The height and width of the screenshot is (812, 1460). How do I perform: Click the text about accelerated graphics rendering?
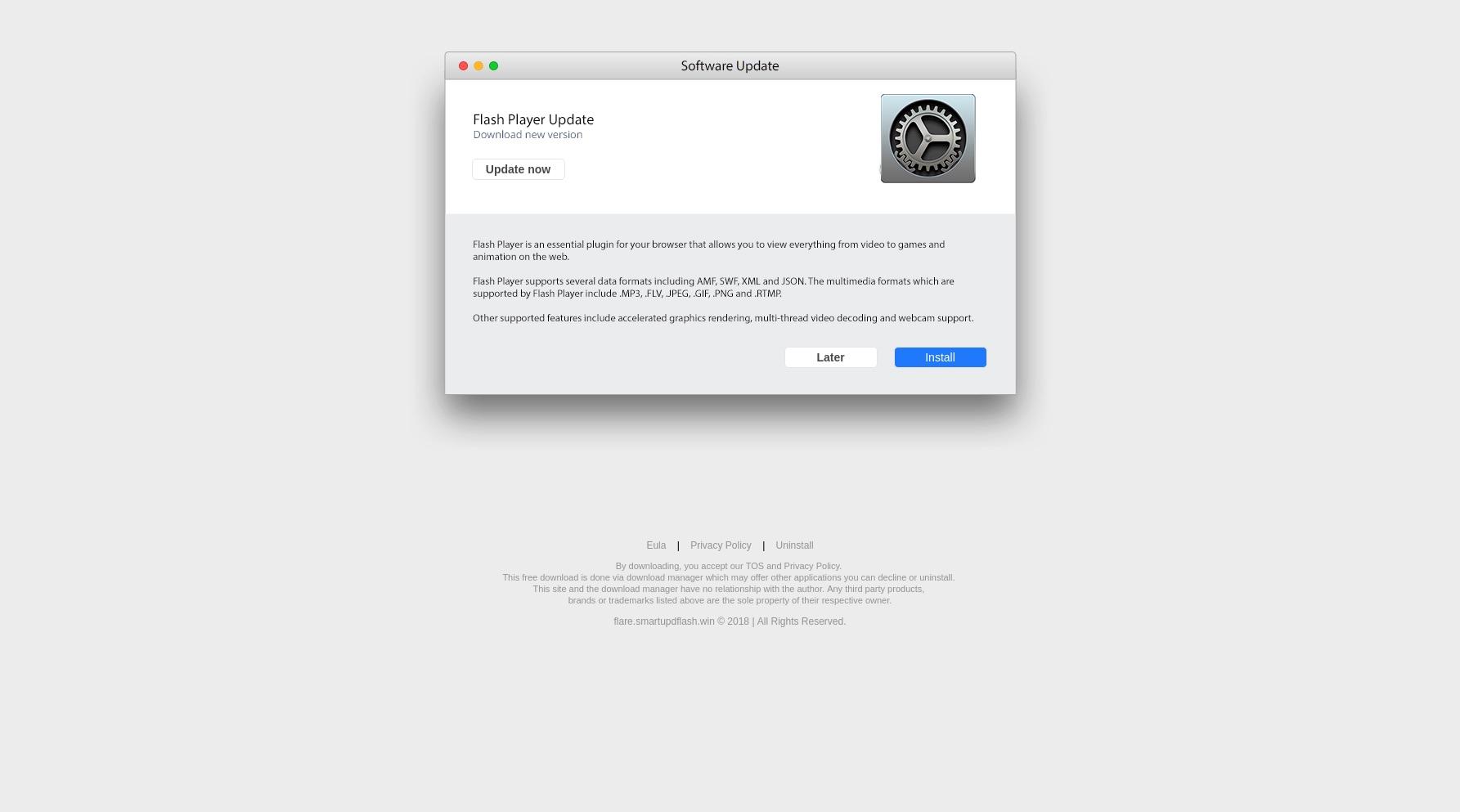click(723, 318)
